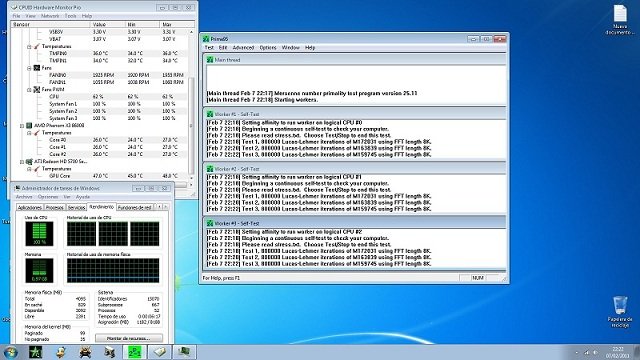Open the Network menu in HWMonitor
640x360 pixels.
(50, 16)
